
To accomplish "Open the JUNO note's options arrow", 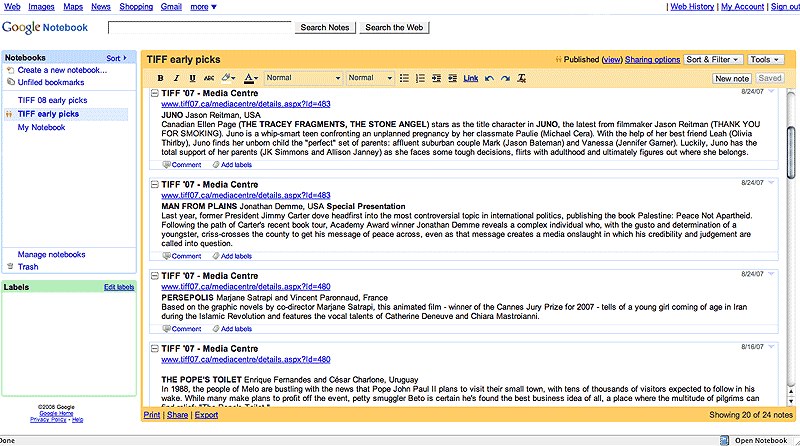I will (x=771, y=91).
